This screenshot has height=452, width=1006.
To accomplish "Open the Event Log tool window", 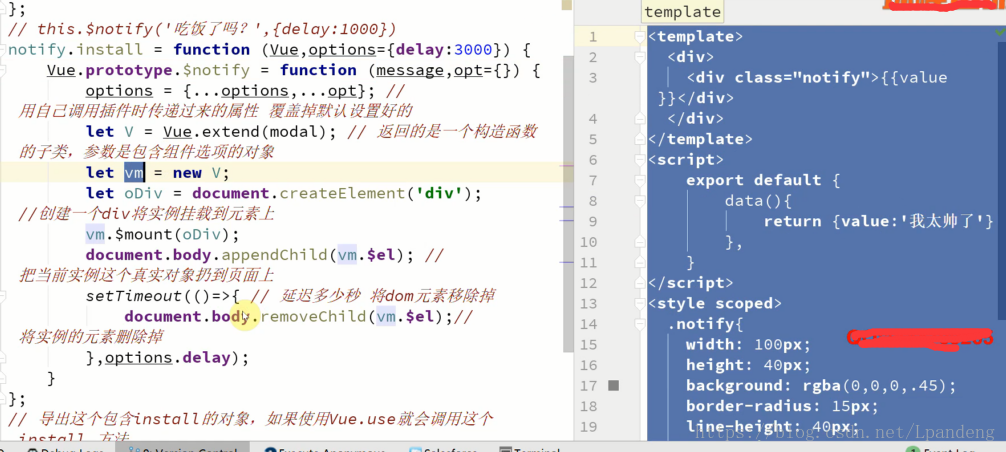I will [x=943, y=451].
